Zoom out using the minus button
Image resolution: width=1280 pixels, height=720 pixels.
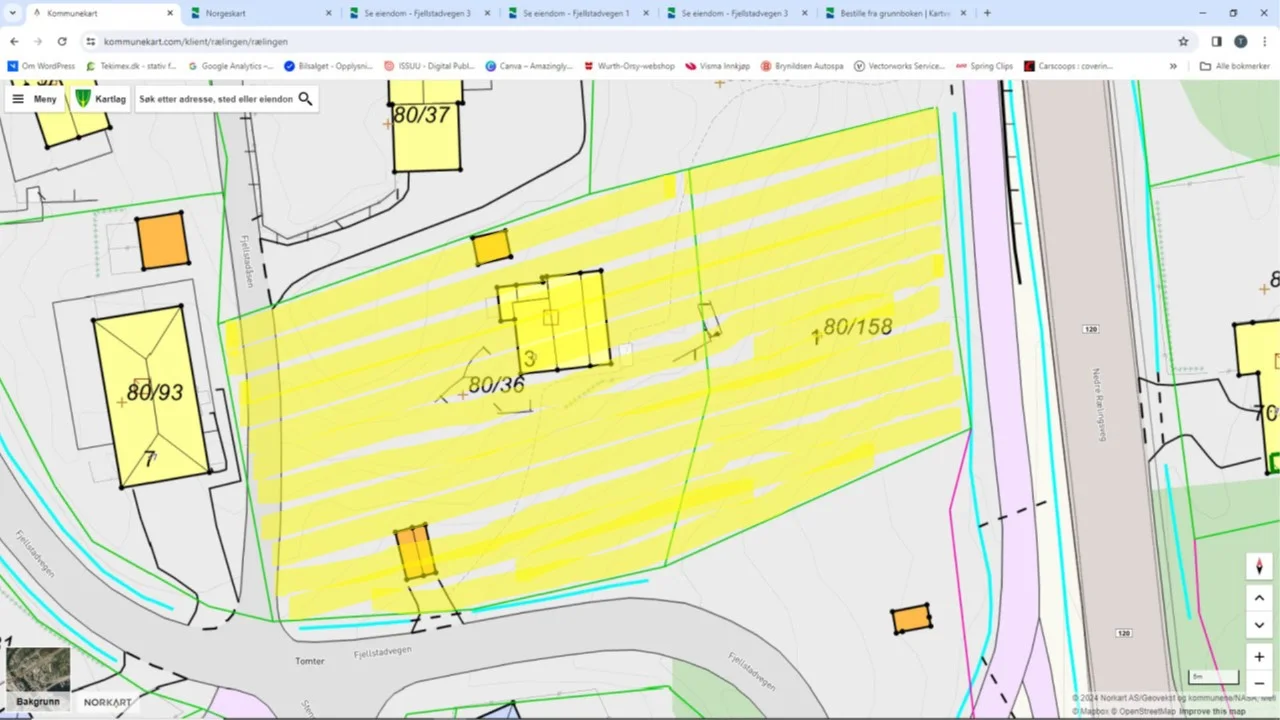pos(1259,683)
